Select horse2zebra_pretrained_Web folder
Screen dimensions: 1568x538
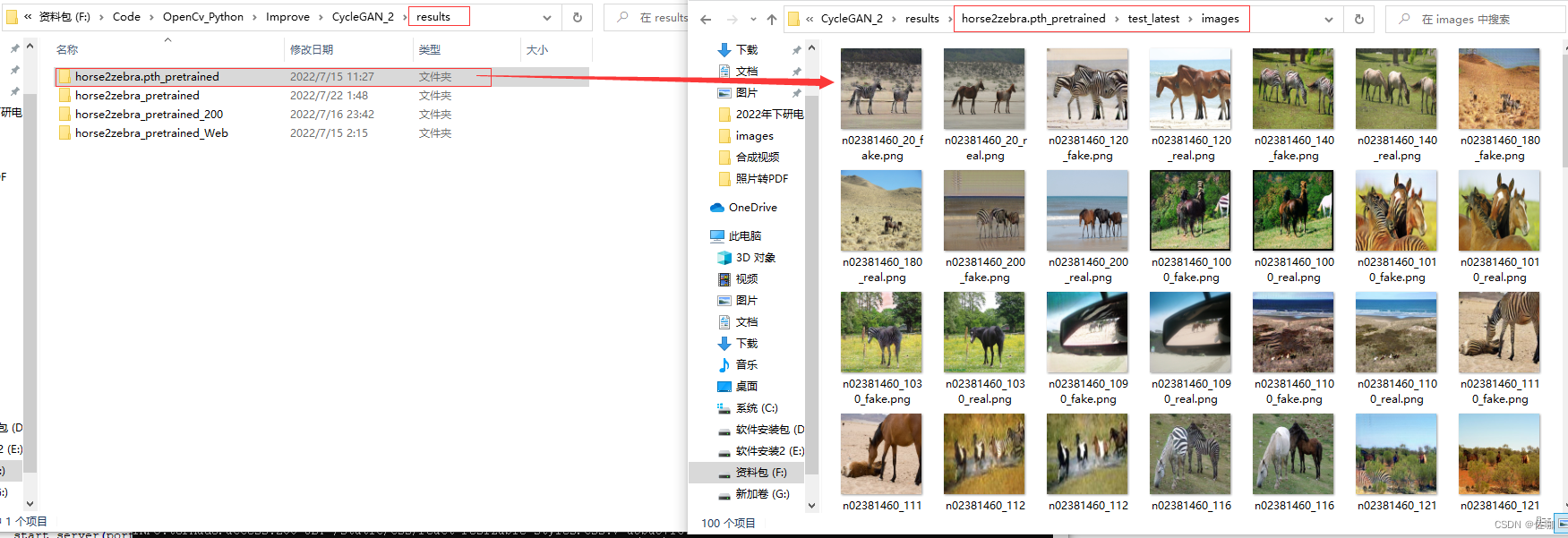click(151, 133)
